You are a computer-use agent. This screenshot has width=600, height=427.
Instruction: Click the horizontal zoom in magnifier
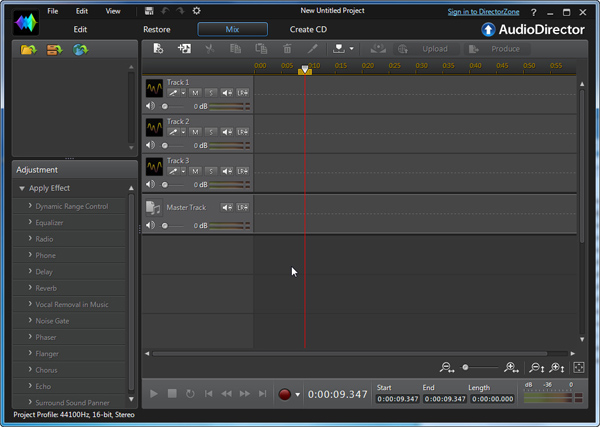512,368
